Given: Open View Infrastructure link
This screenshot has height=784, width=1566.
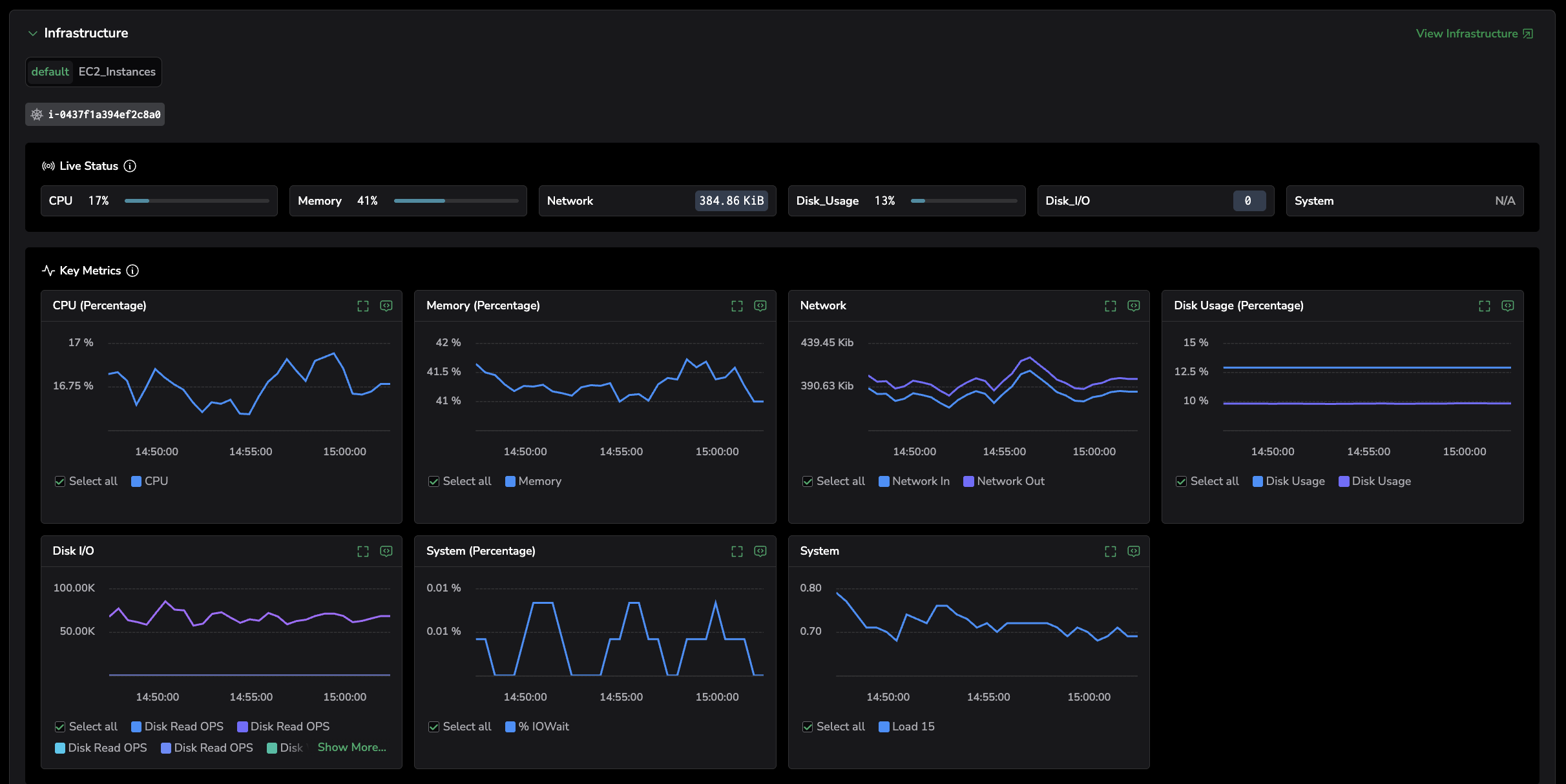Looking at the screenshot, I should [1474, 34].
